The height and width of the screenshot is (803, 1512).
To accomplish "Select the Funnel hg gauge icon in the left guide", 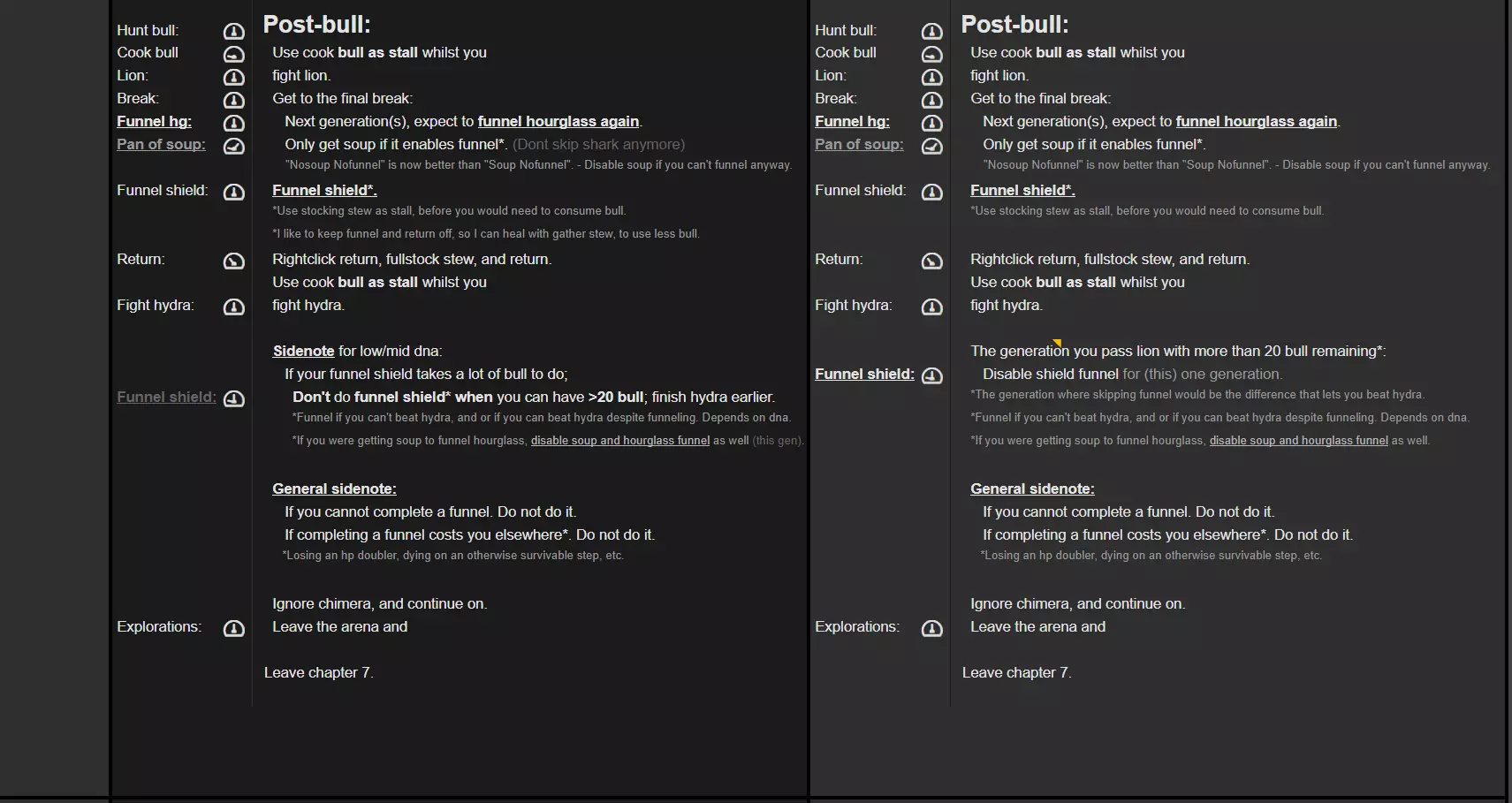I will coord(233,124).
